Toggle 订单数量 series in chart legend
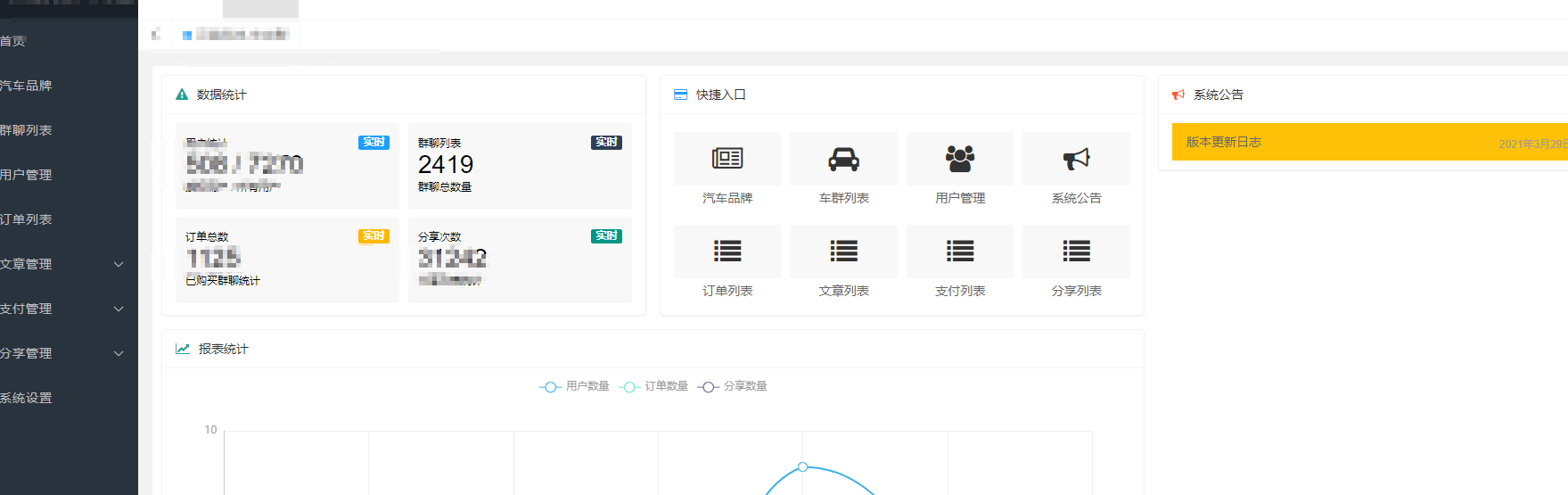This screenshot has height=495, width=1568. pos(654,386)
